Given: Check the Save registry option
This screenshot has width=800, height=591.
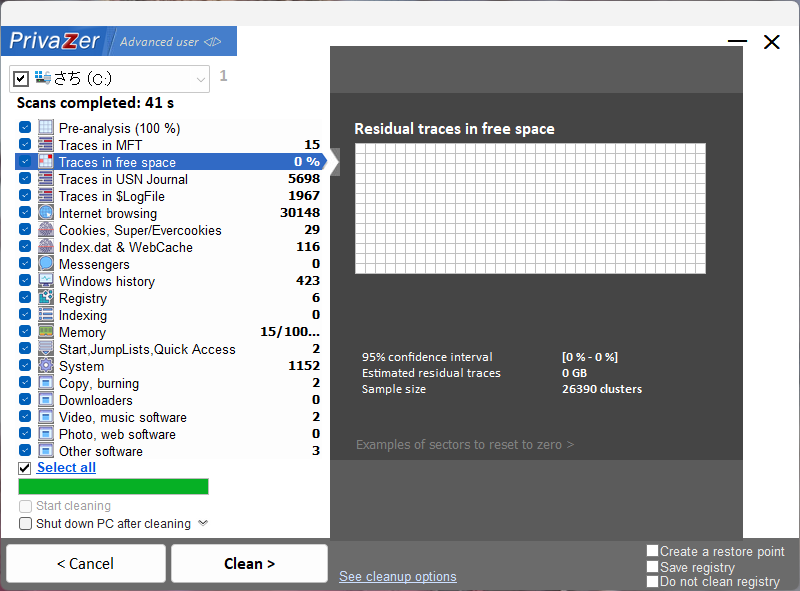Looking at the screenshot, I should (653, 567).
